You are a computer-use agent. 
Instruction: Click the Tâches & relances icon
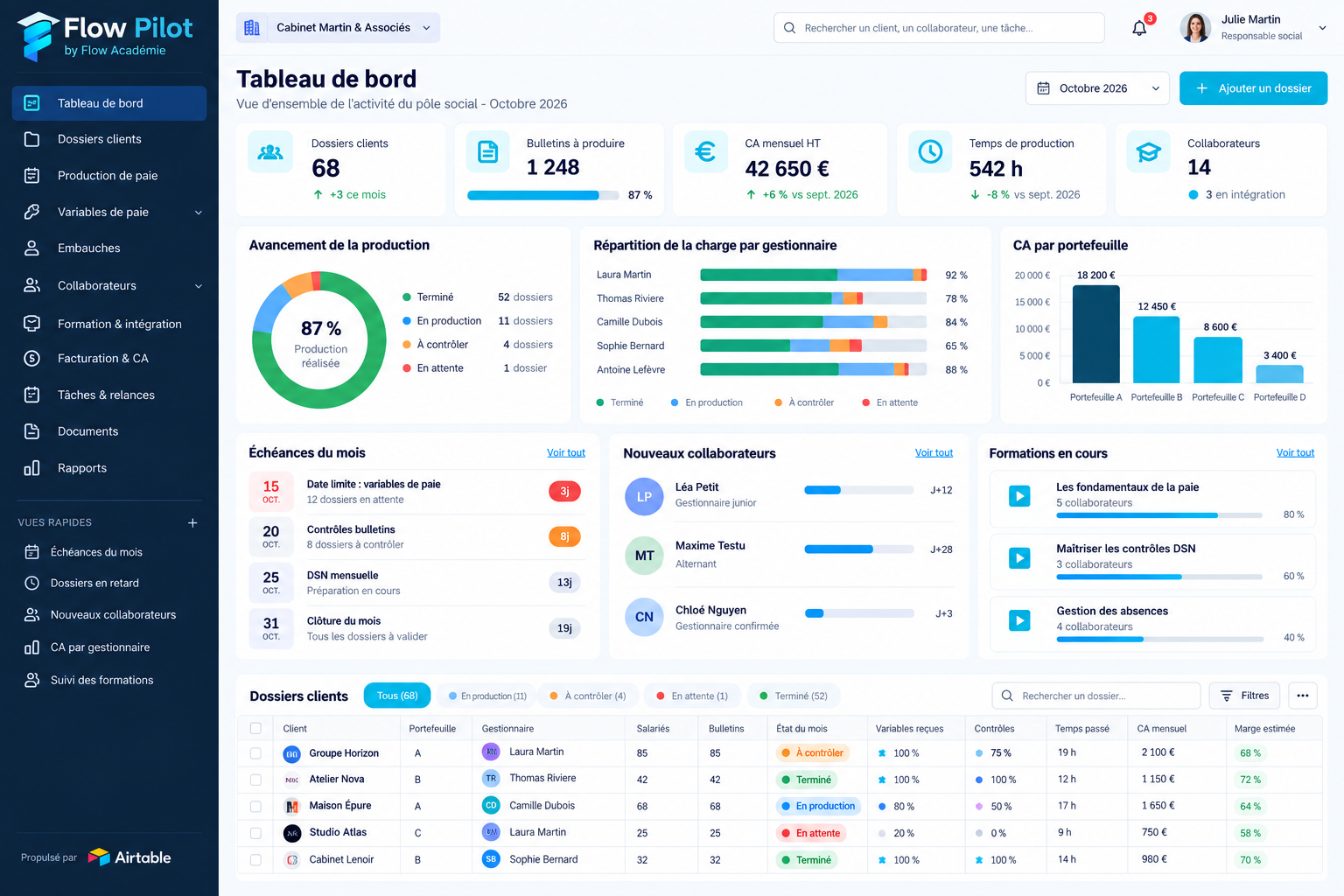tap(31, 395)
